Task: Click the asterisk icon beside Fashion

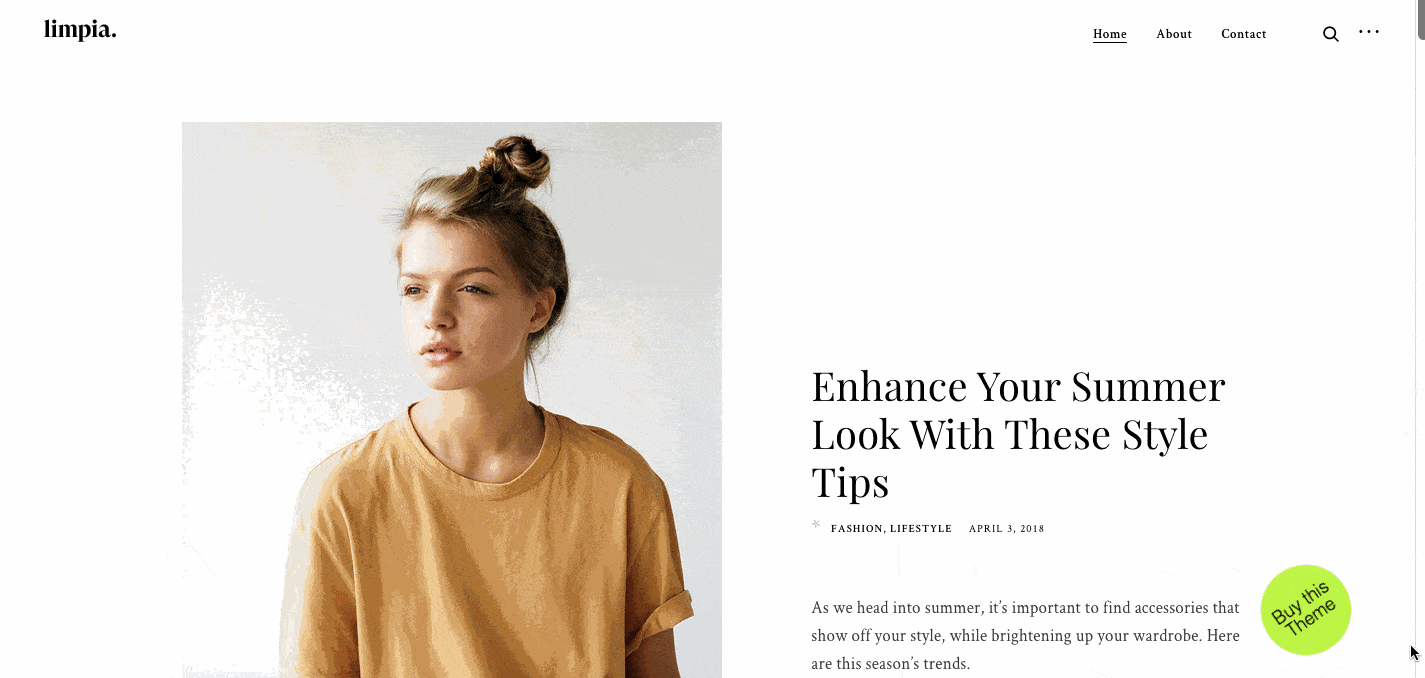Action: pyautogui.click(x=816, y=525)
